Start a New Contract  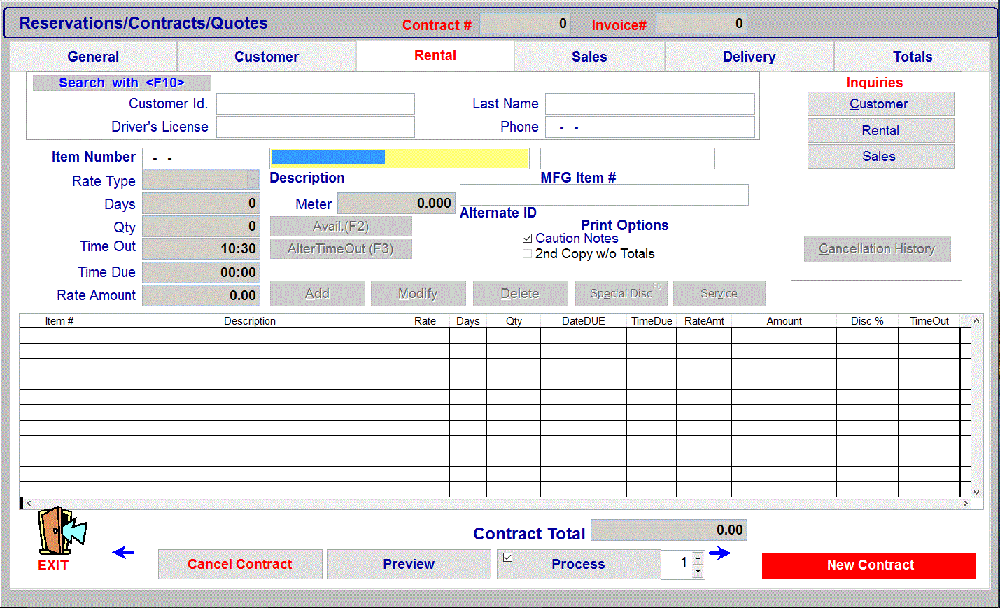(869, 565)
